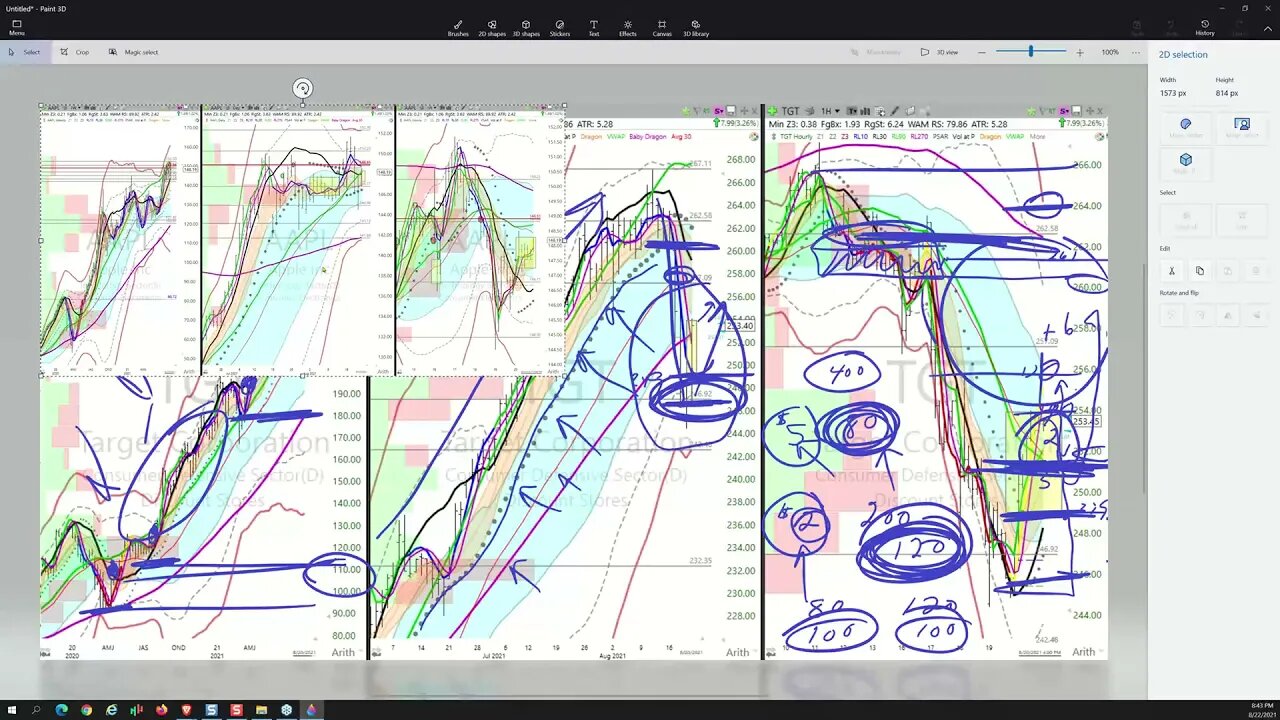Cut the current selection
This screenshot has height=720, width=1280.
pyautogui.click(x=1172, y=271)
